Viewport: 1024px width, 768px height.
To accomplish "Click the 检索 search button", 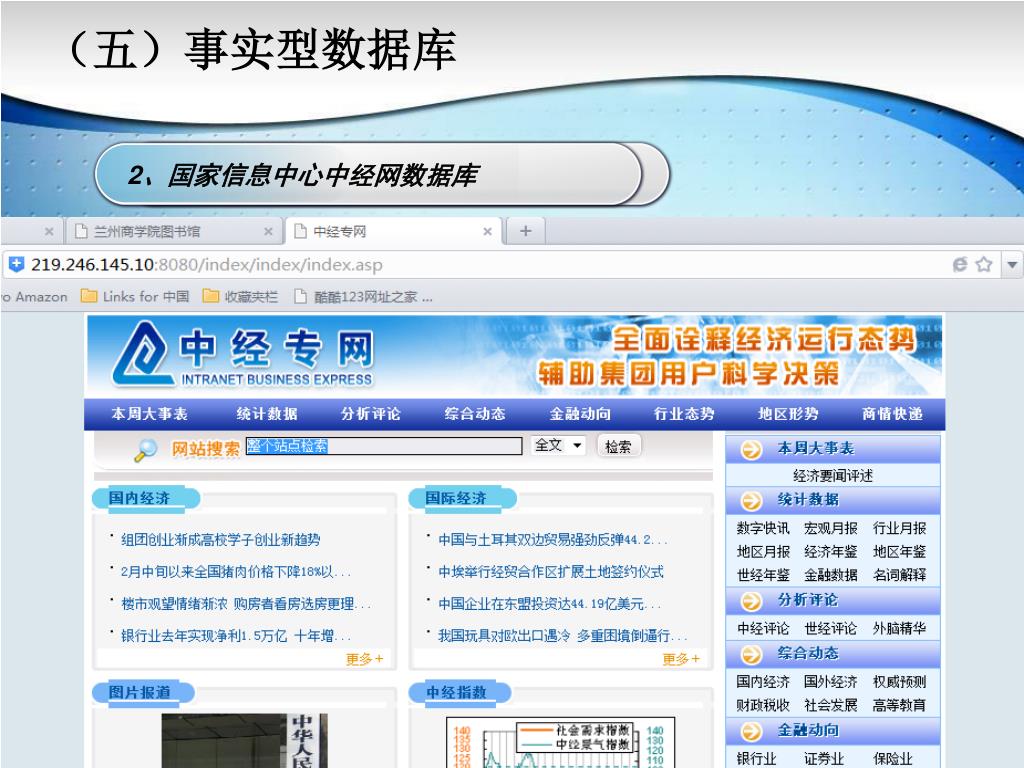I will tap(618, 446).
